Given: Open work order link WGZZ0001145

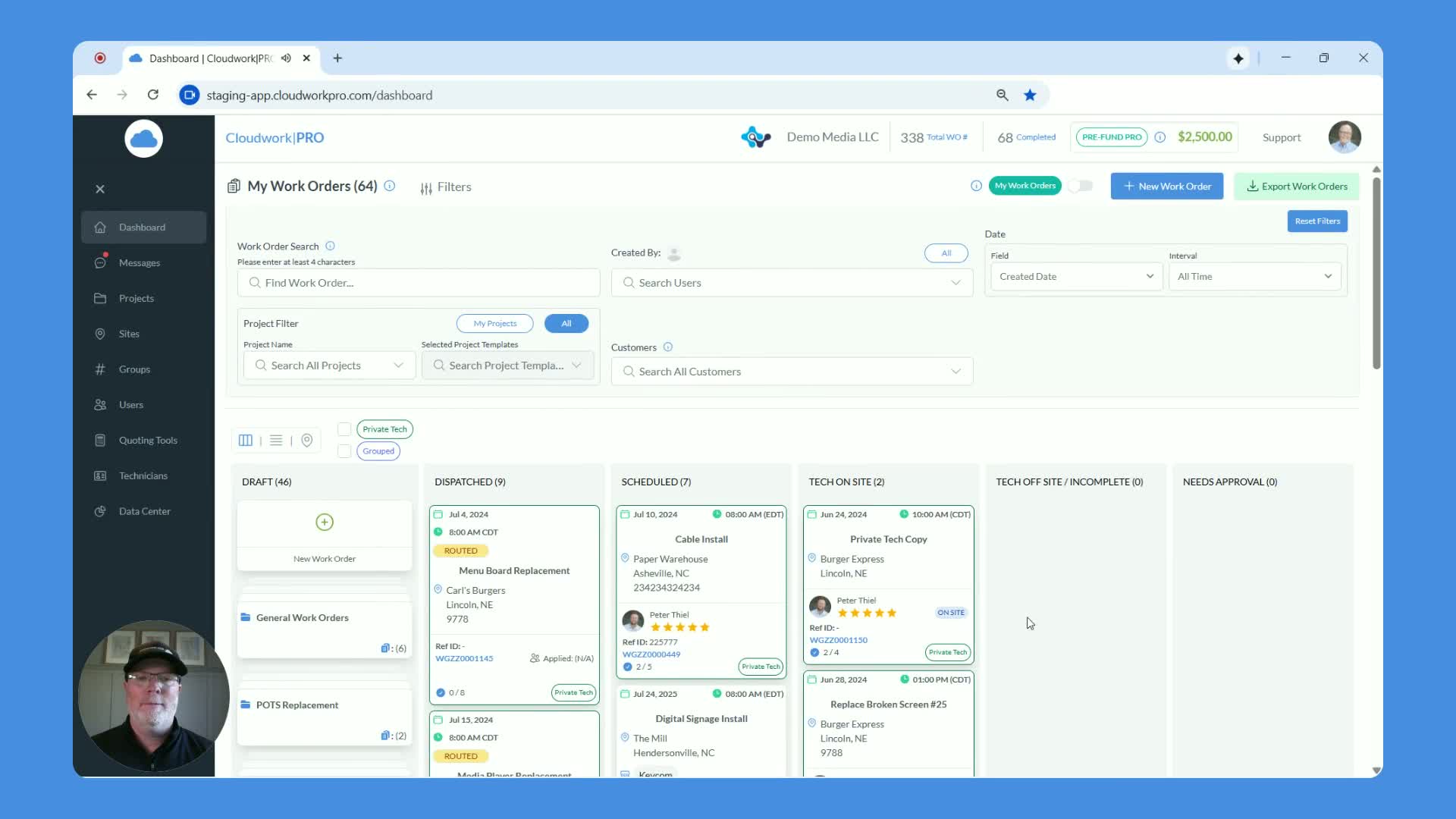Looking at the screenshot, I should click(x=464, y=659).
